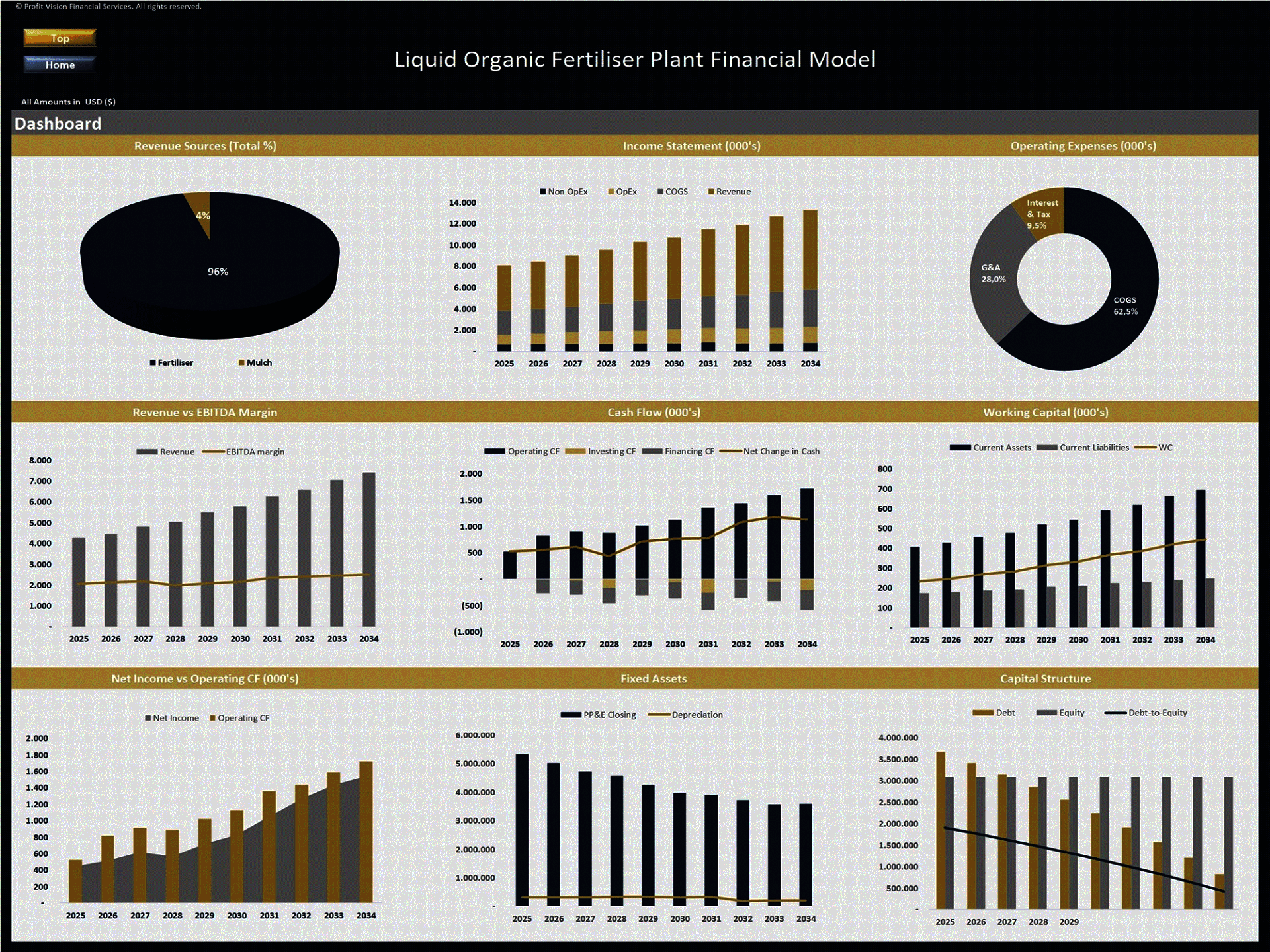Click the Top navigation button

(x=56, y=37)
